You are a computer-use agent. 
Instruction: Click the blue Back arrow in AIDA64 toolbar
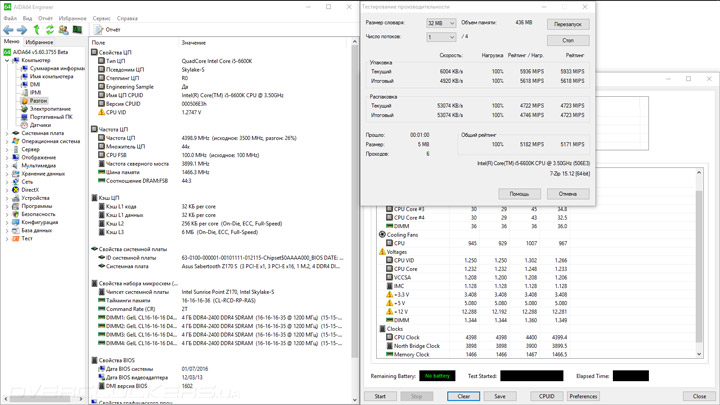coord(8,30)
